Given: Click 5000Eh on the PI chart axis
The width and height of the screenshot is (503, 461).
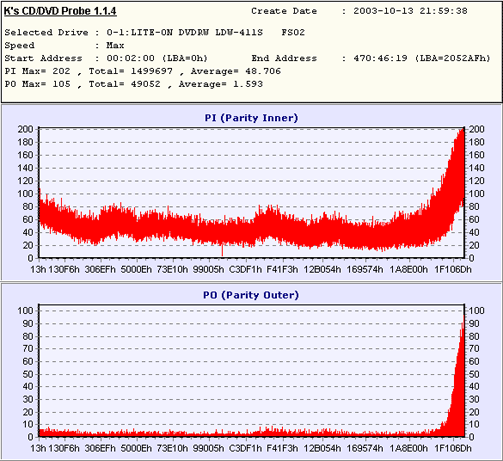Looking at the screenshot, I should [136, 270].
